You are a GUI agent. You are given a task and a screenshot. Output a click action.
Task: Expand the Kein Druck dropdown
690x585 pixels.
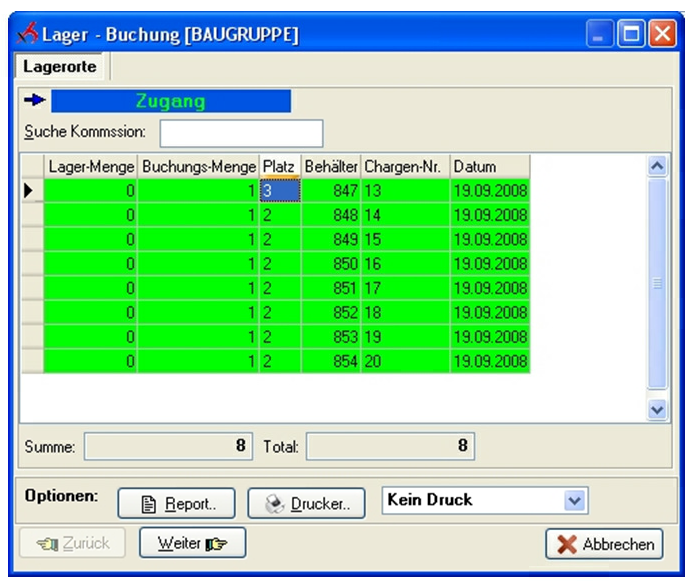tap(573, 500)
